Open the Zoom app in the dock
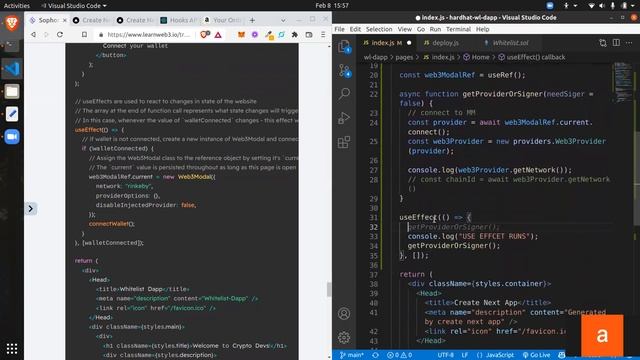 coord(12,137)
